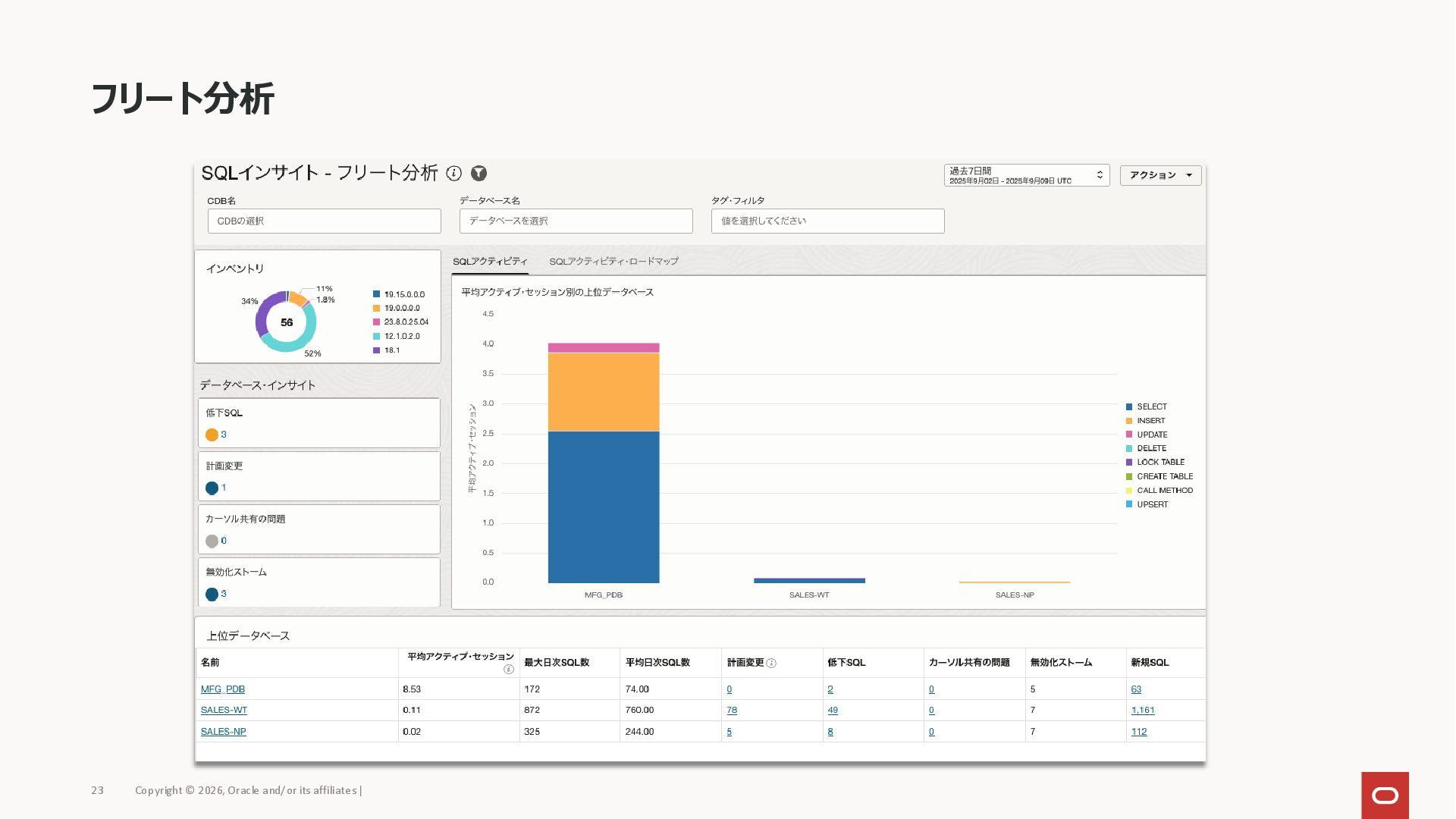
Task: Click the orange status circle under 低下SQL
Action: click(x=212, y=435)
